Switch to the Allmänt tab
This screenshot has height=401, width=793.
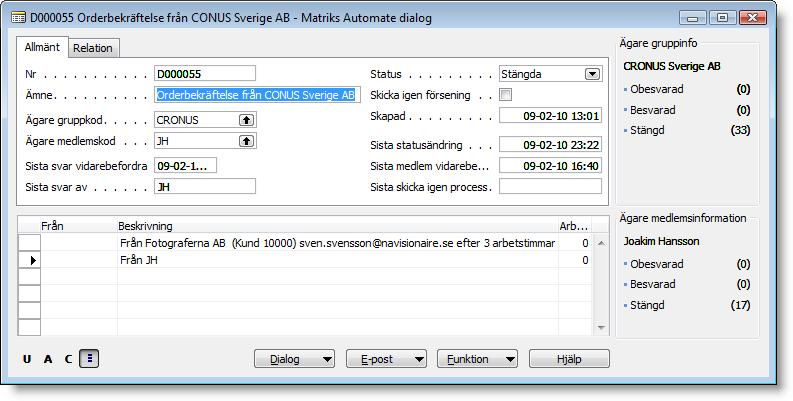coord(42,47)
